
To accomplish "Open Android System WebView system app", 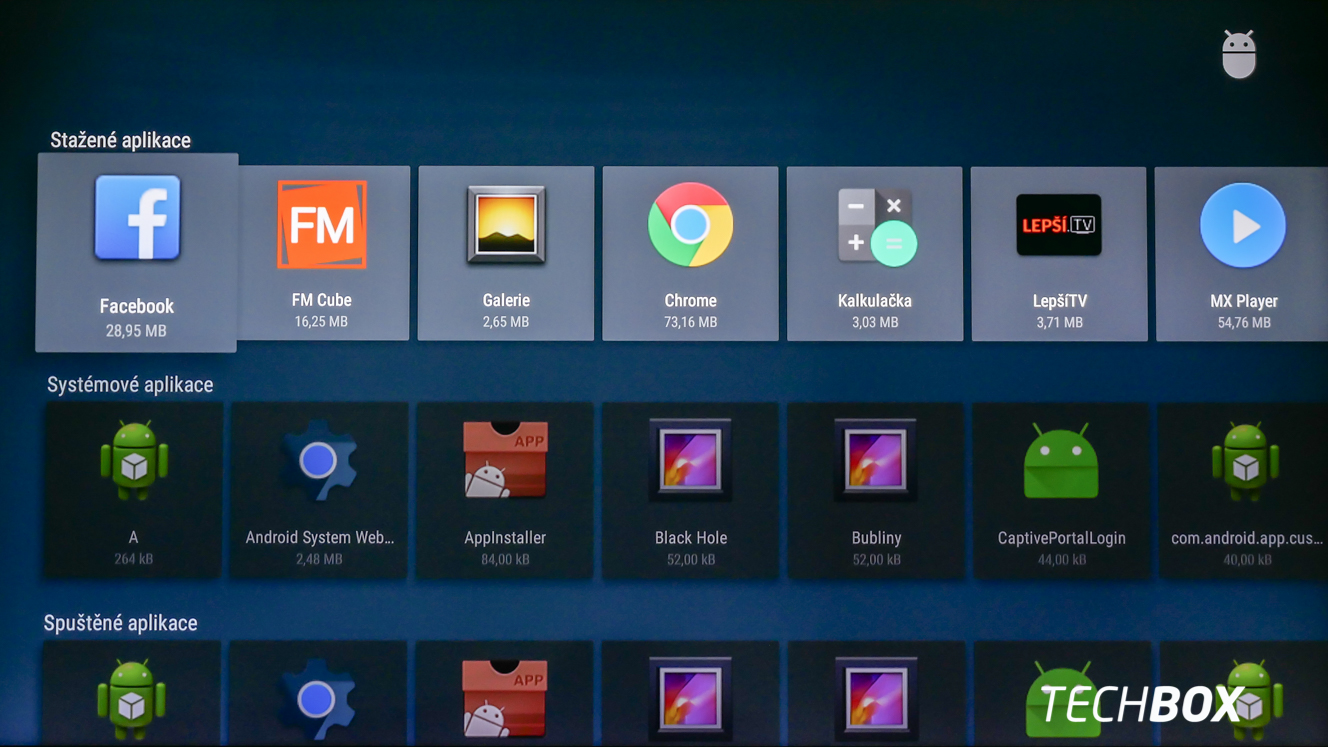I will (319, 491).
